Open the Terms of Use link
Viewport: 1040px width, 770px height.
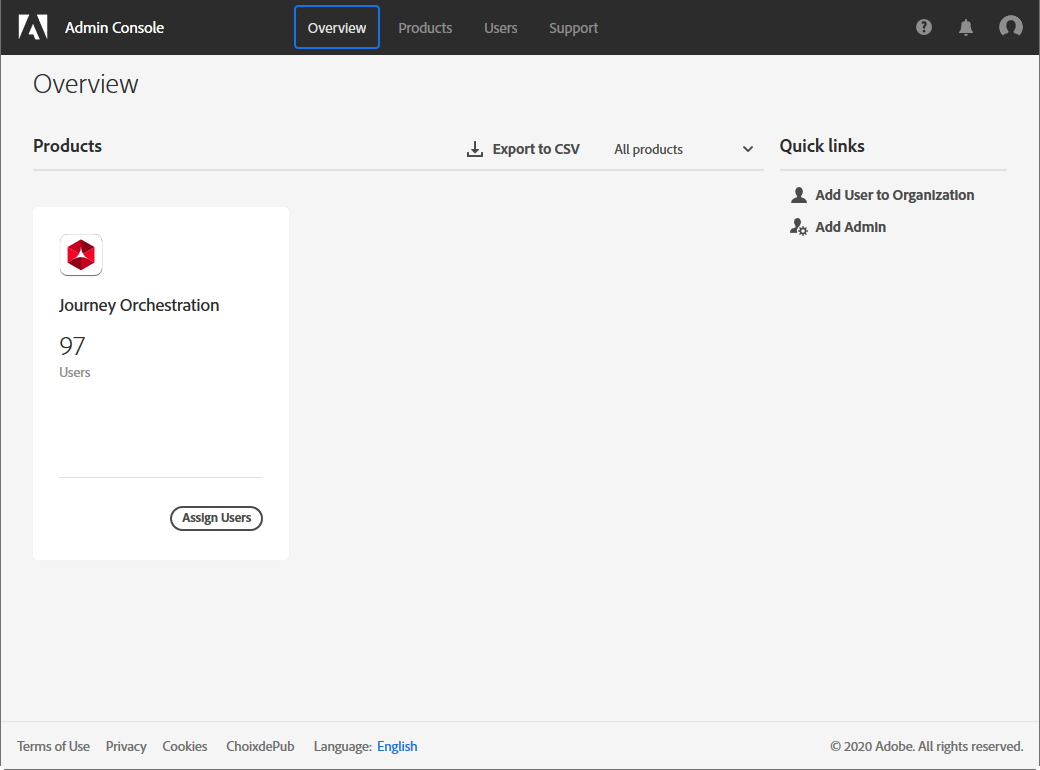pyautogui.click(x=54, y=746)
